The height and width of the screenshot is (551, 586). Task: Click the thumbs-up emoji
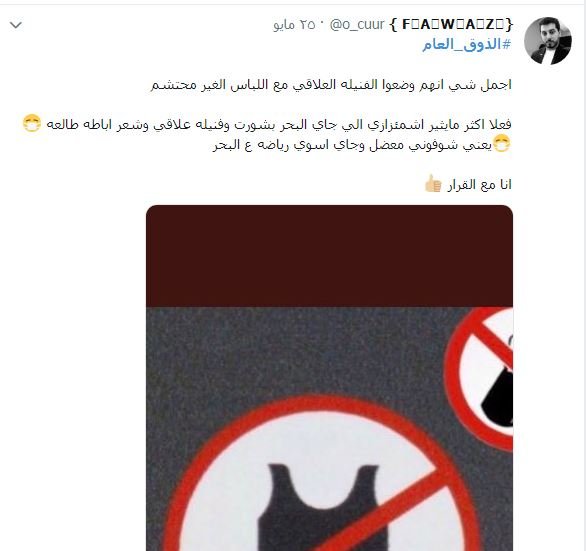point(434,184)
